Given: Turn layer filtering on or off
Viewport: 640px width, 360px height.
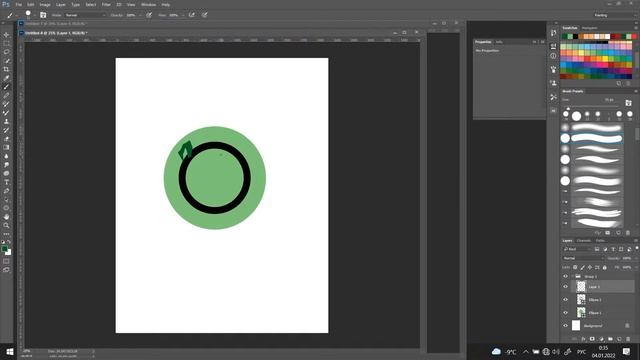Looking at the screenshot, I should 636,249.
